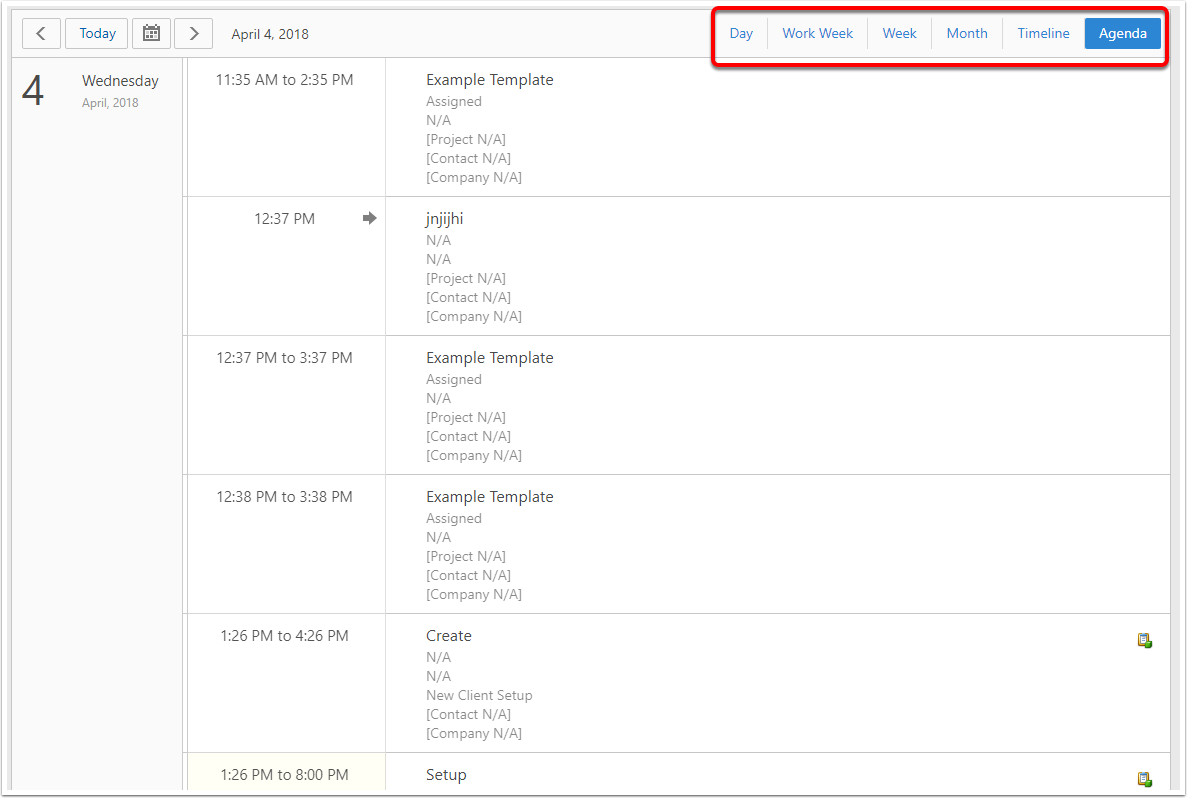Click arrow icon beside 12:37 PM entry
This screenshot has width=1187, height=798.
click(x=369, y=218)
